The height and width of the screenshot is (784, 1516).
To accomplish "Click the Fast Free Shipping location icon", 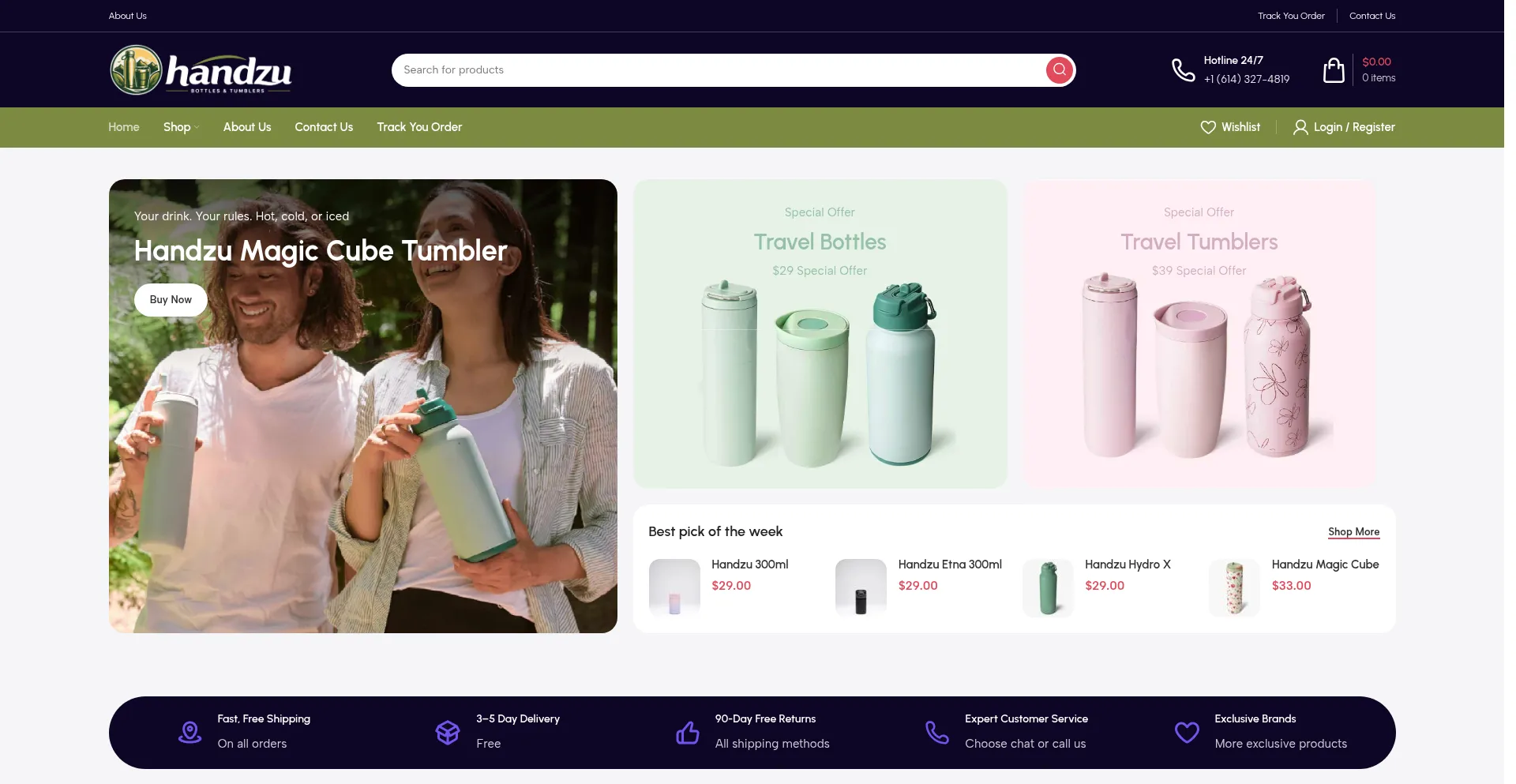I will tap(189, 732).
